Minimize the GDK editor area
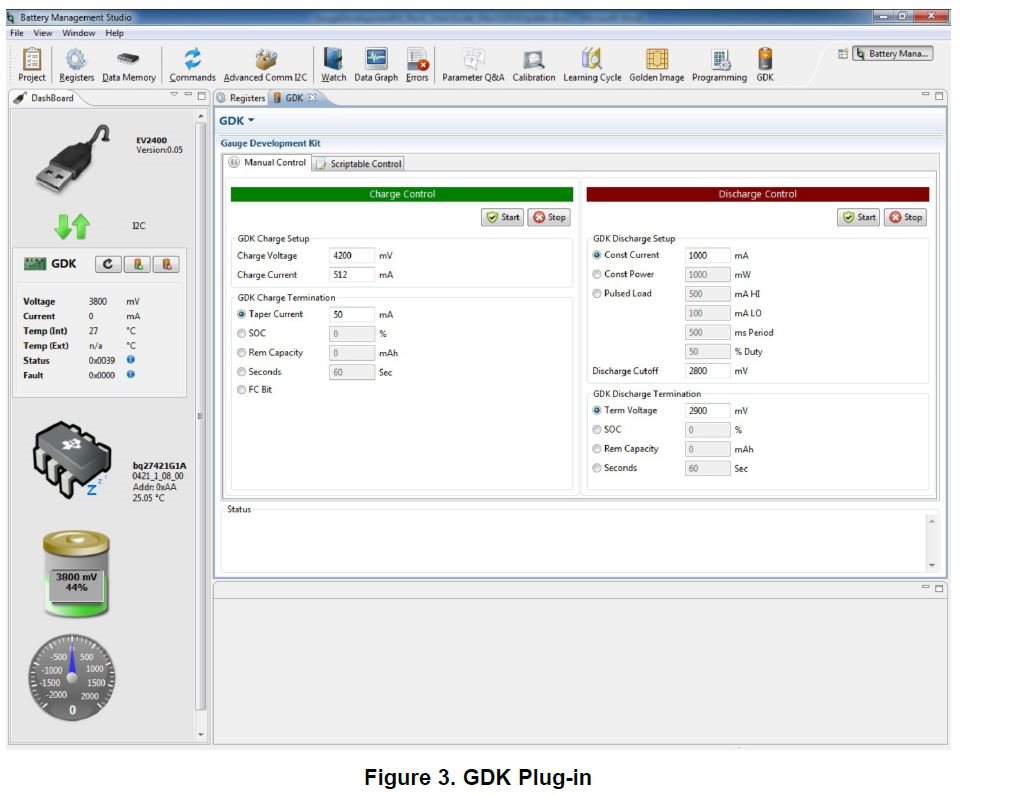Screen dimensions: 1010x797 [925, 94]
